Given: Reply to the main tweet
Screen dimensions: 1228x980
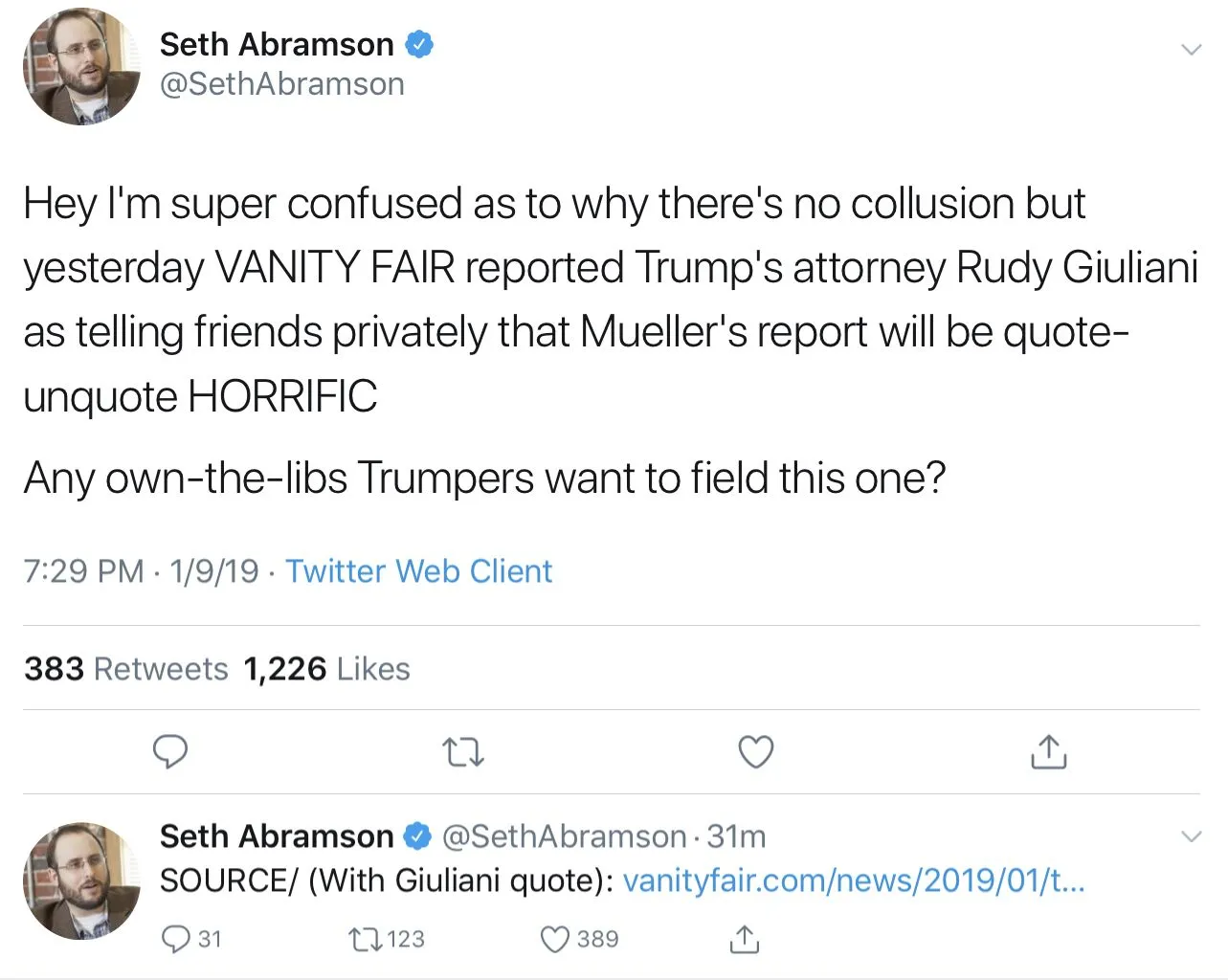Looking at the screenshot, I should (x=170, y=752).
